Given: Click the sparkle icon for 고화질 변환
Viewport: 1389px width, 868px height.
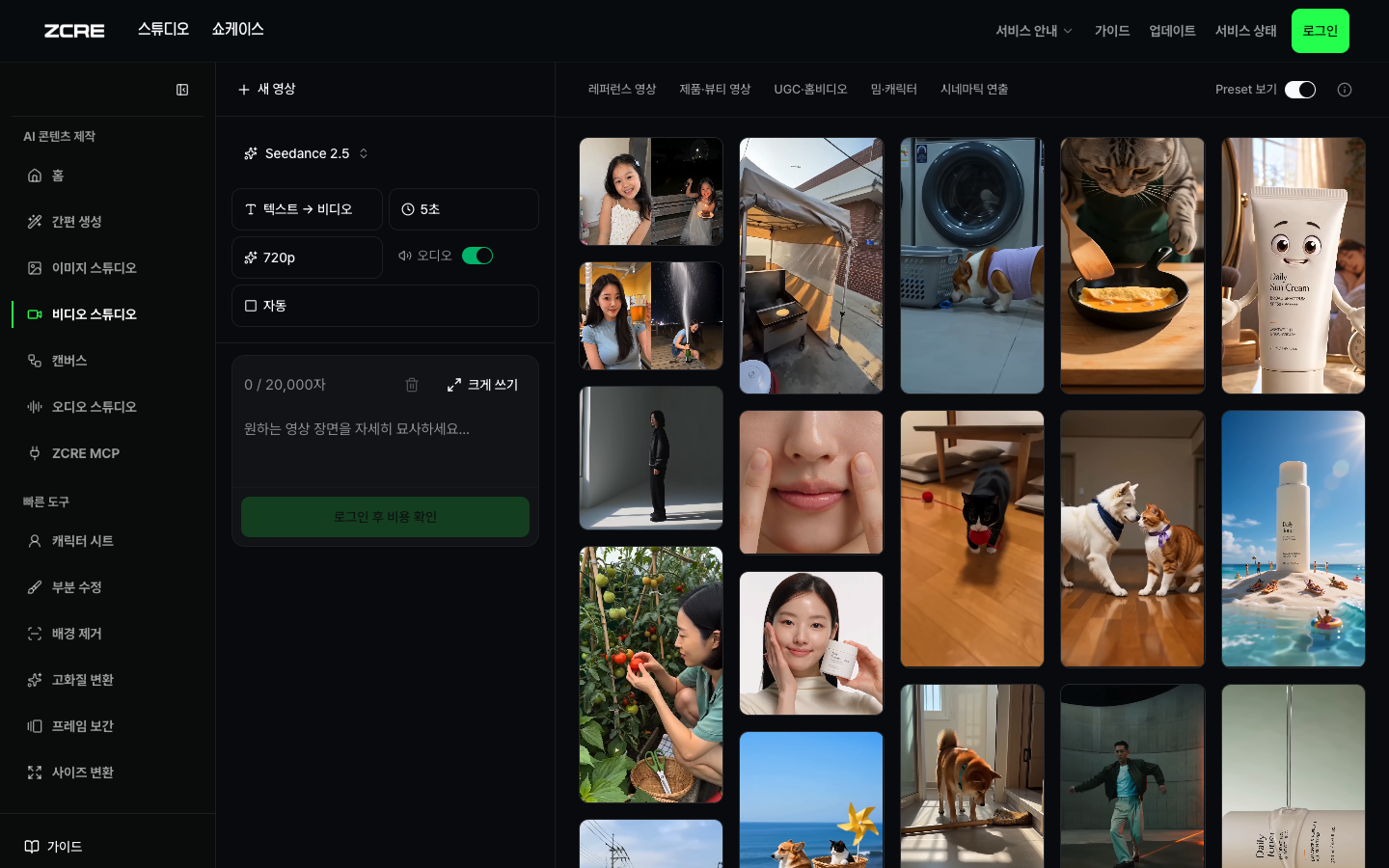Looking at the screenshot, I should 35,680.
